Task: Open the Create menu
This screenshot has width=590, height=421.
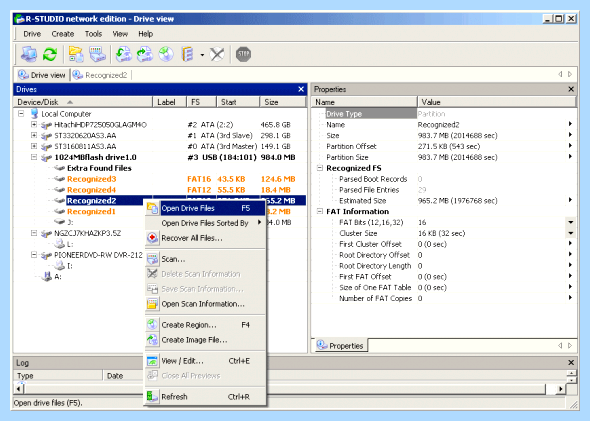Action: click(63, 34)
